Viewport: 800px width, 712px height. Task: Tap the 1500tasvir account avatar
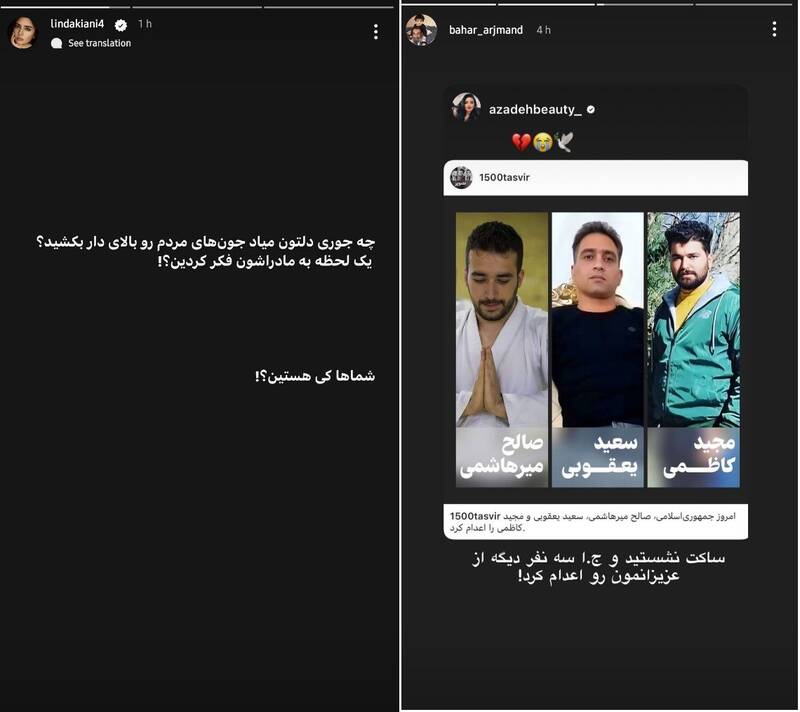(x=461, y=177)
